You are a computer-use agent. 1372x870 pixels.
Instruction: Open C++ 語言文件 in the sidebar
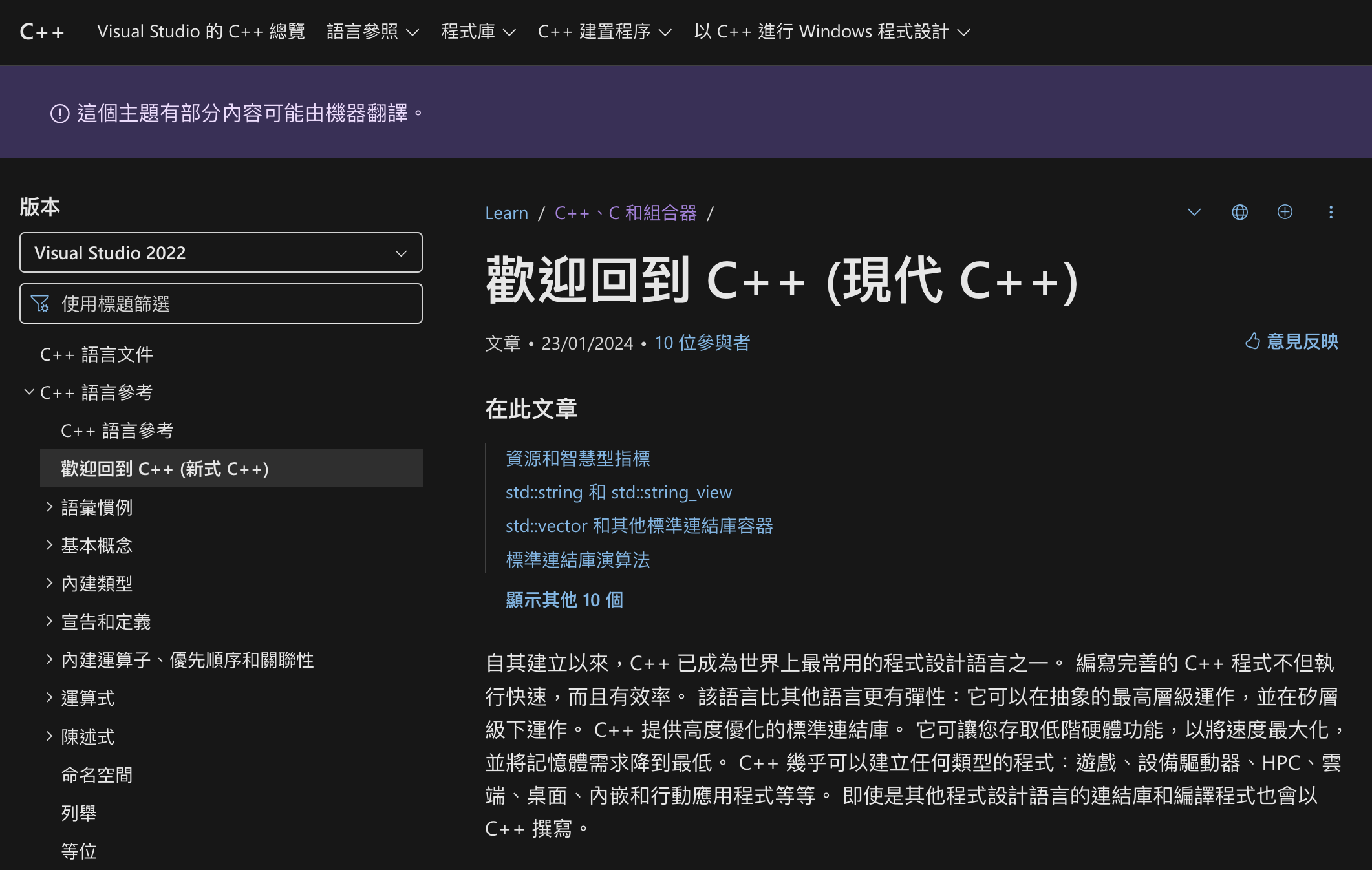click(x=96, y=354)
